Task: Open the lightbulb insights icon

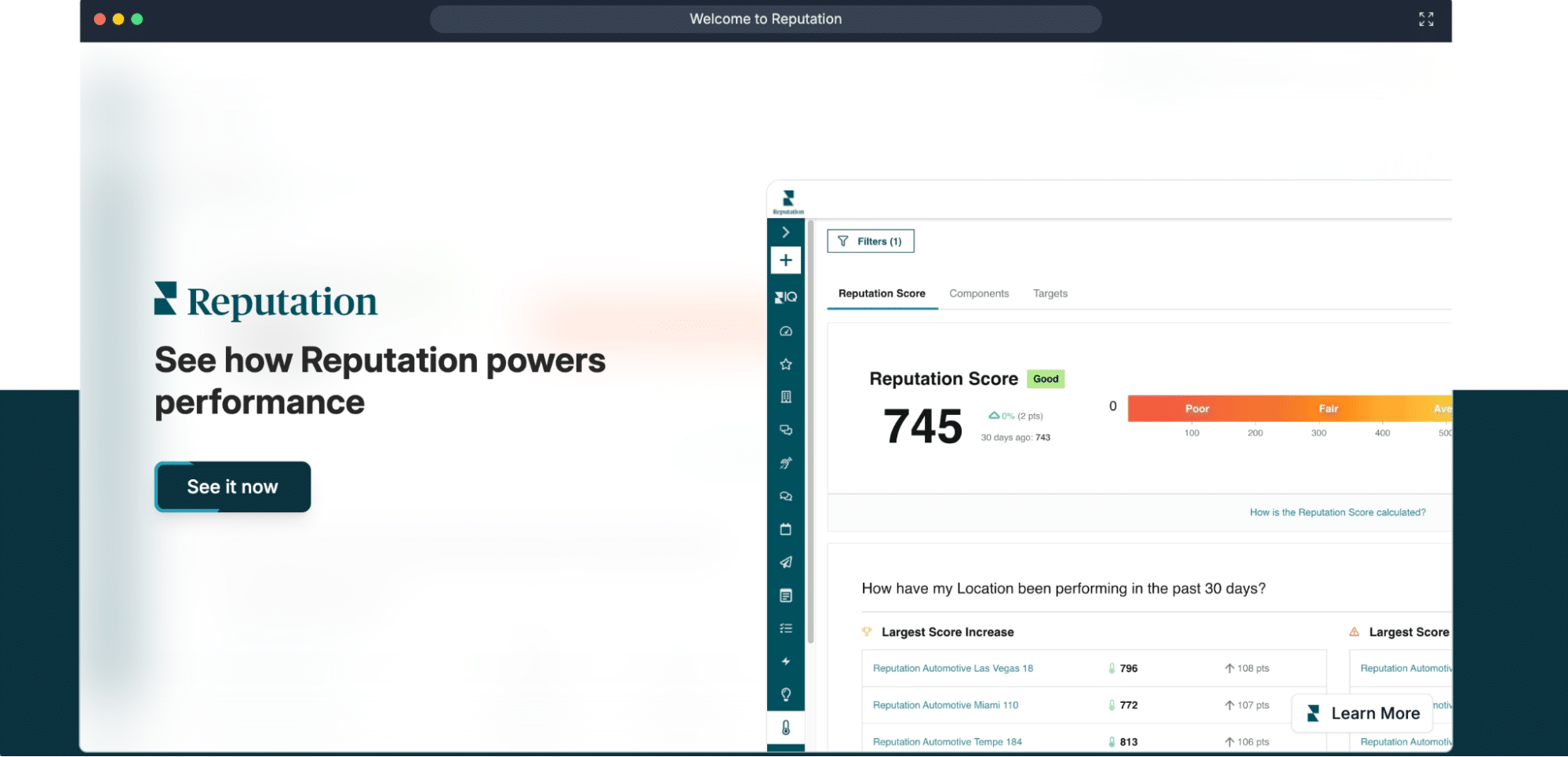Action: click(x=785, y=694)
